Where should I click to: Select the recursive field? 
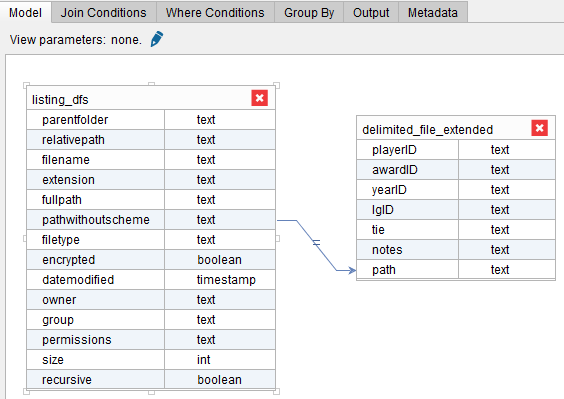click(96, 380)
